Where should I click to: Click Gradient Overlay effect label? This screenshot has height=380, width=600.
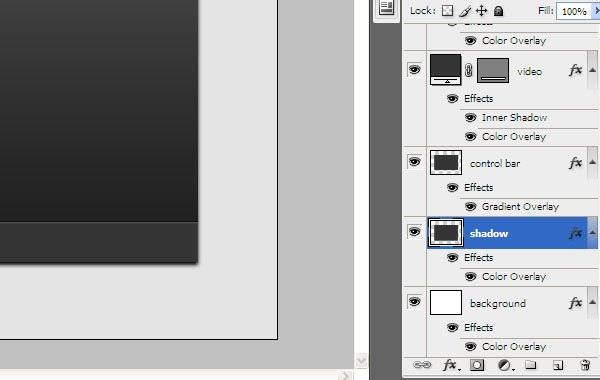click(520, 207)
